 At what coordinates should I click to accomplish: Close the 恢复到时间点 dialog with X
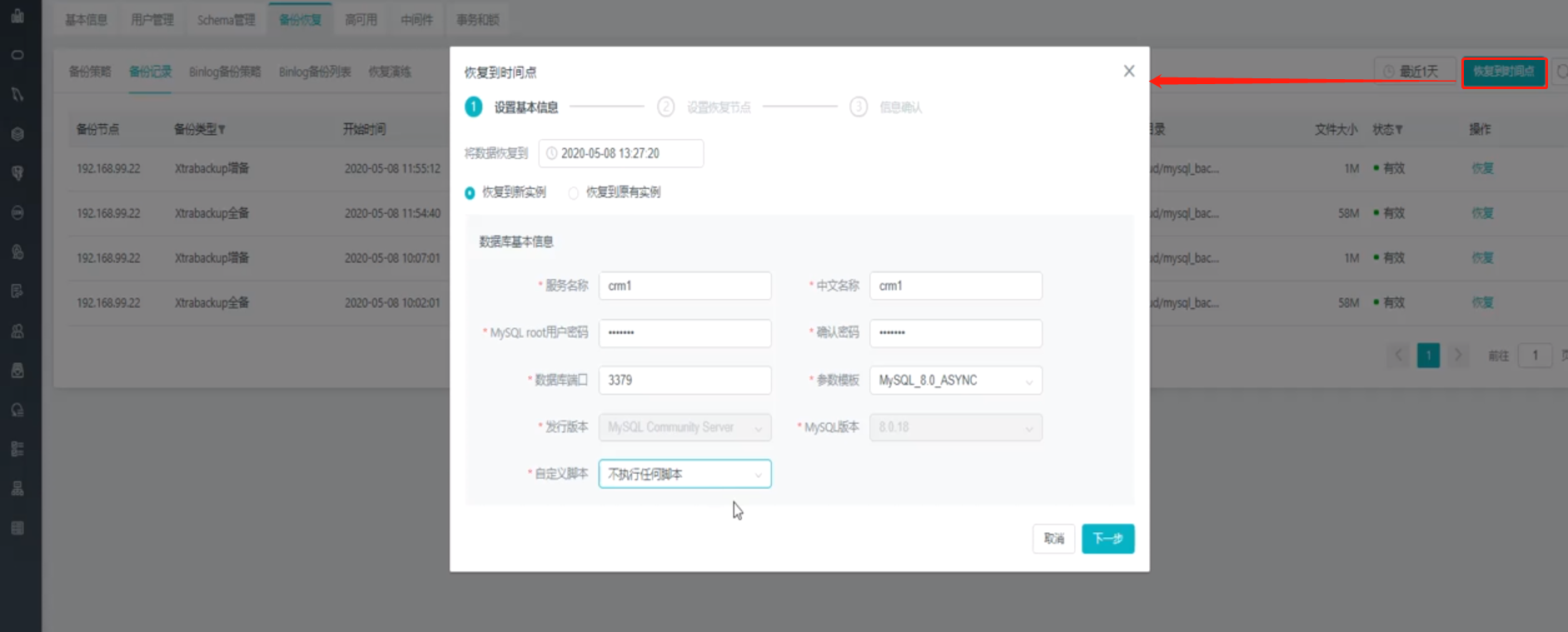tap(1128, 72)
